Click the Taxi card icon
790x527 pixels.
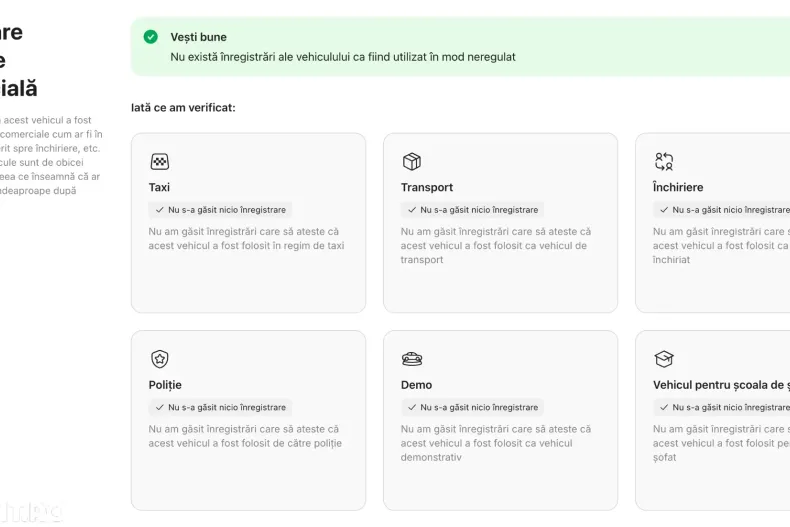pyautogui.click(x=159, y=162)
